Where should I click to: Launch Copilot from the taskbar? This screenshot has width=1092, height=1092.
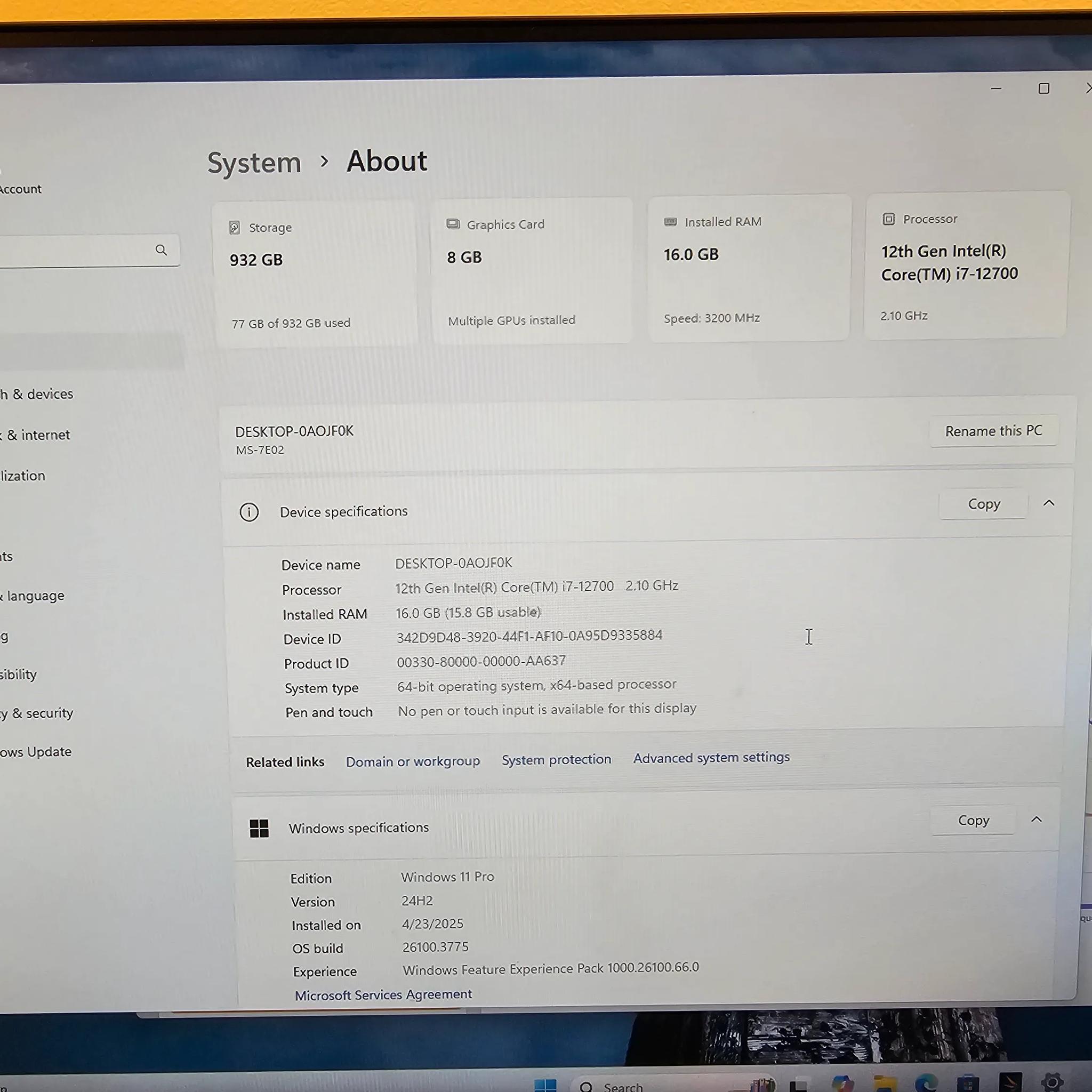pos(842,1084)
